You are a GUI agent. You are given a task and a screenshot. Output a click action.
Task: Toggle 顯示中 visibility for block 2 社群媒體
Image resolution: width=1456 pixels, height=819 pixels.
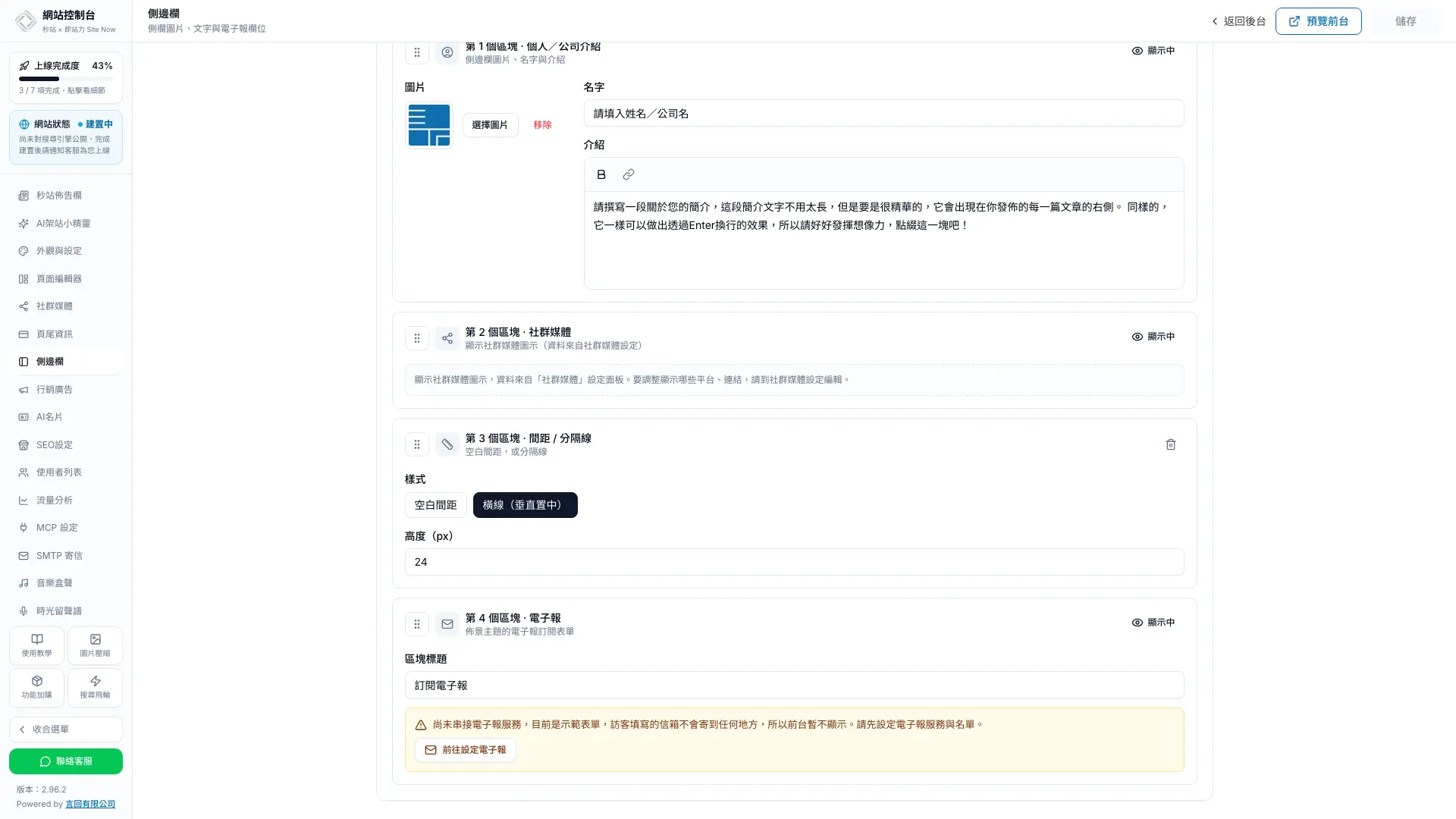coord(1153,337)
